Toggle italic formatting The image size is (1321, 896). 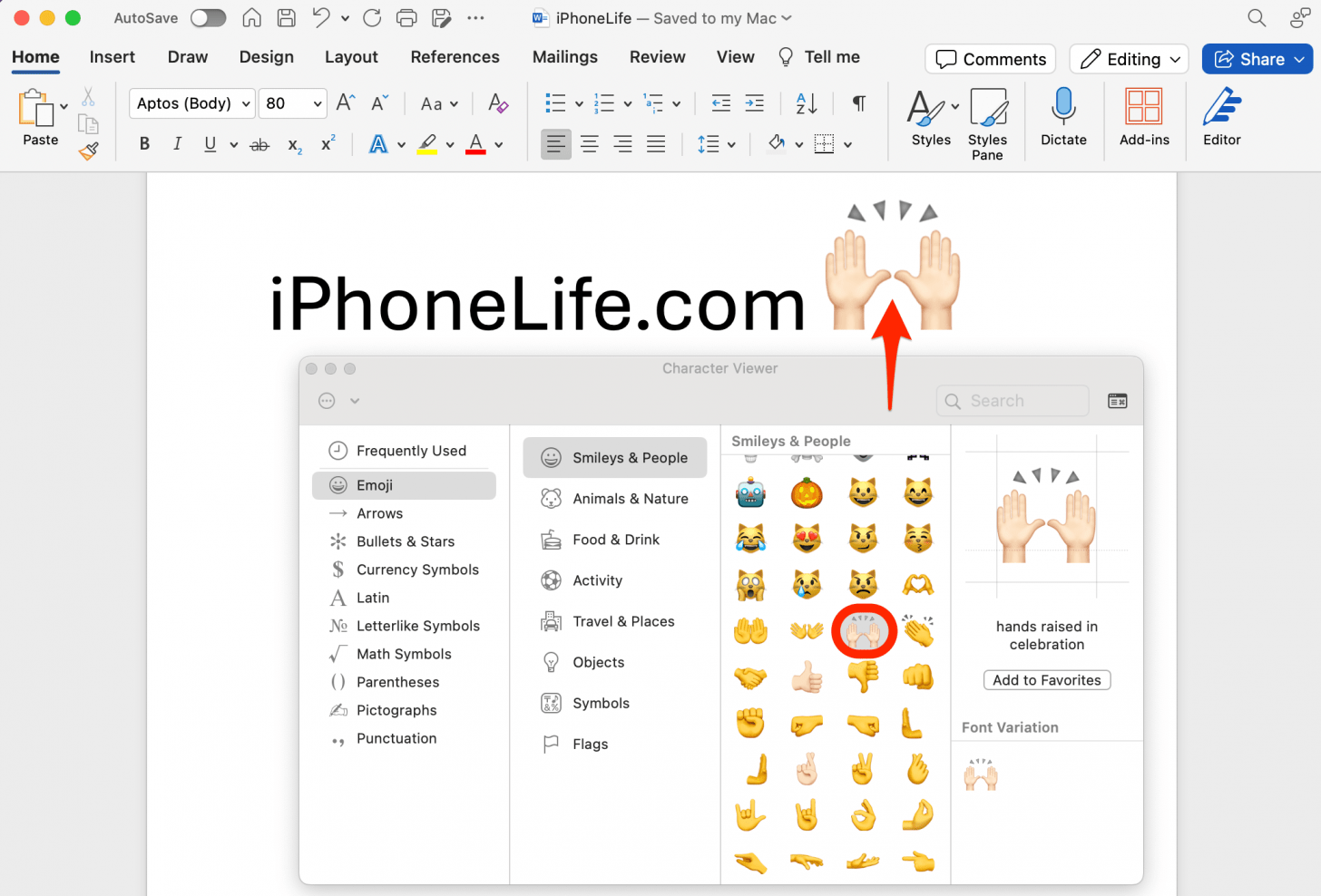[177, 144]
